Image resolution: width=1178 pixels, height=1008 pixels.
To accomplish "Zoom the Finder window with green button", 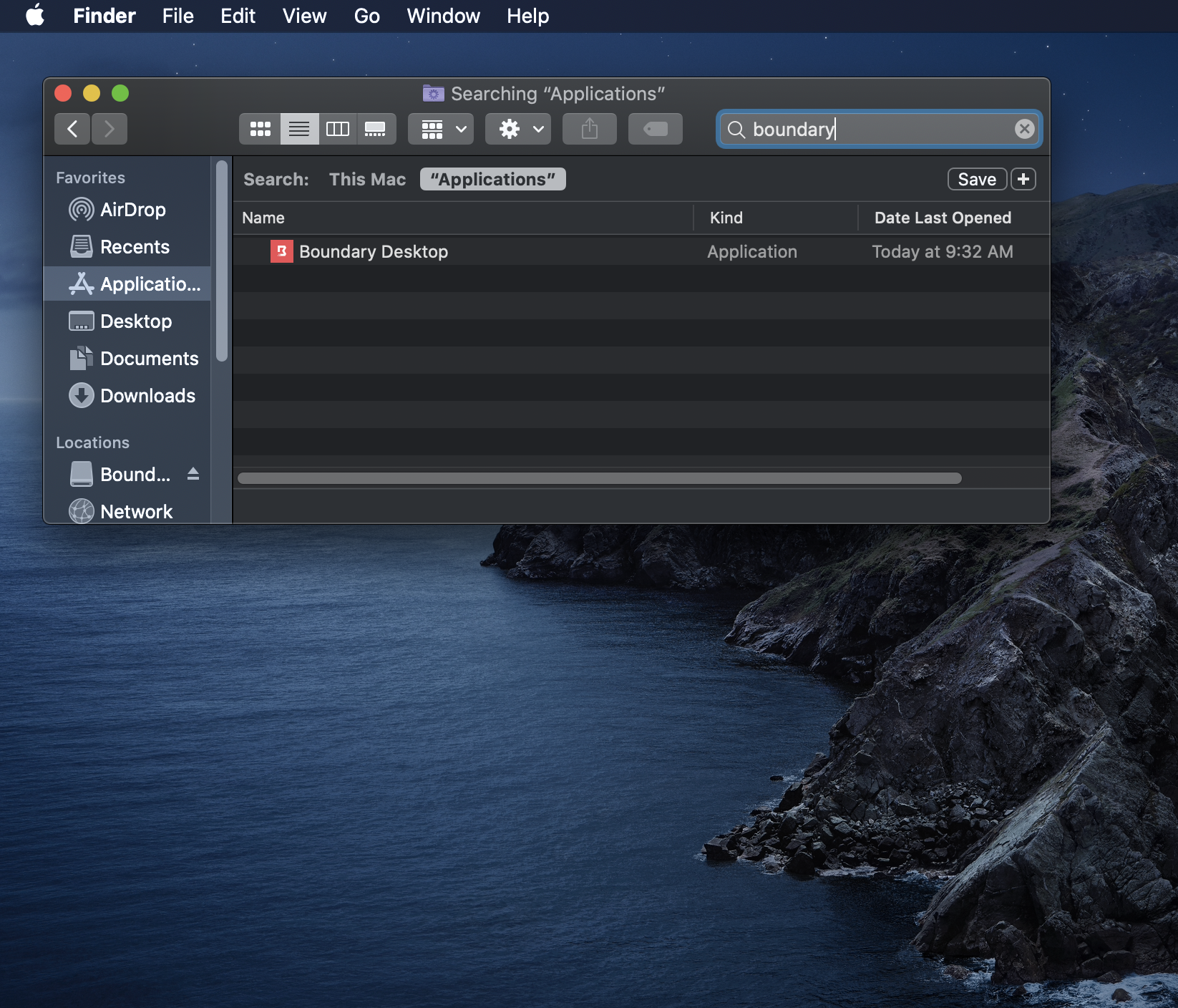I will tap(120, 93).
